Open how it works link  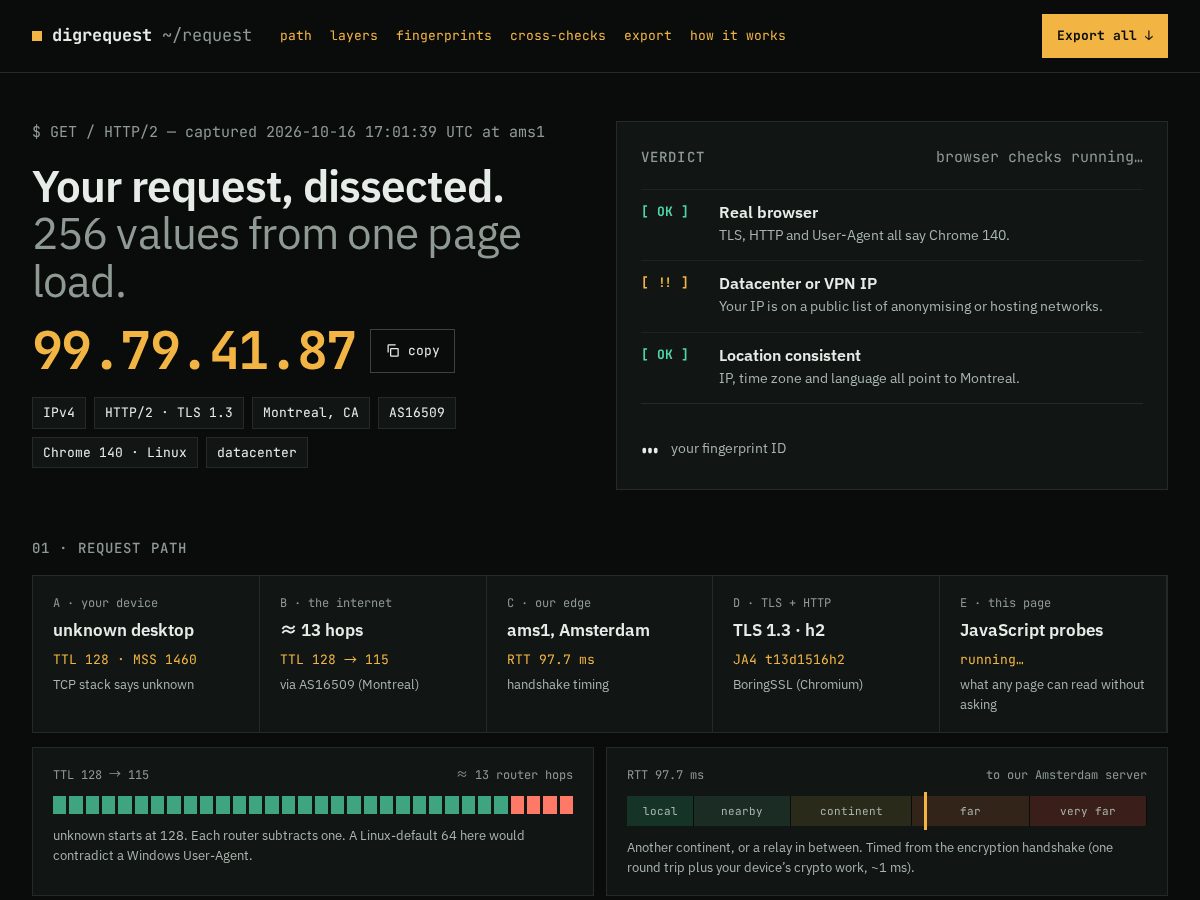pos(738,36)
